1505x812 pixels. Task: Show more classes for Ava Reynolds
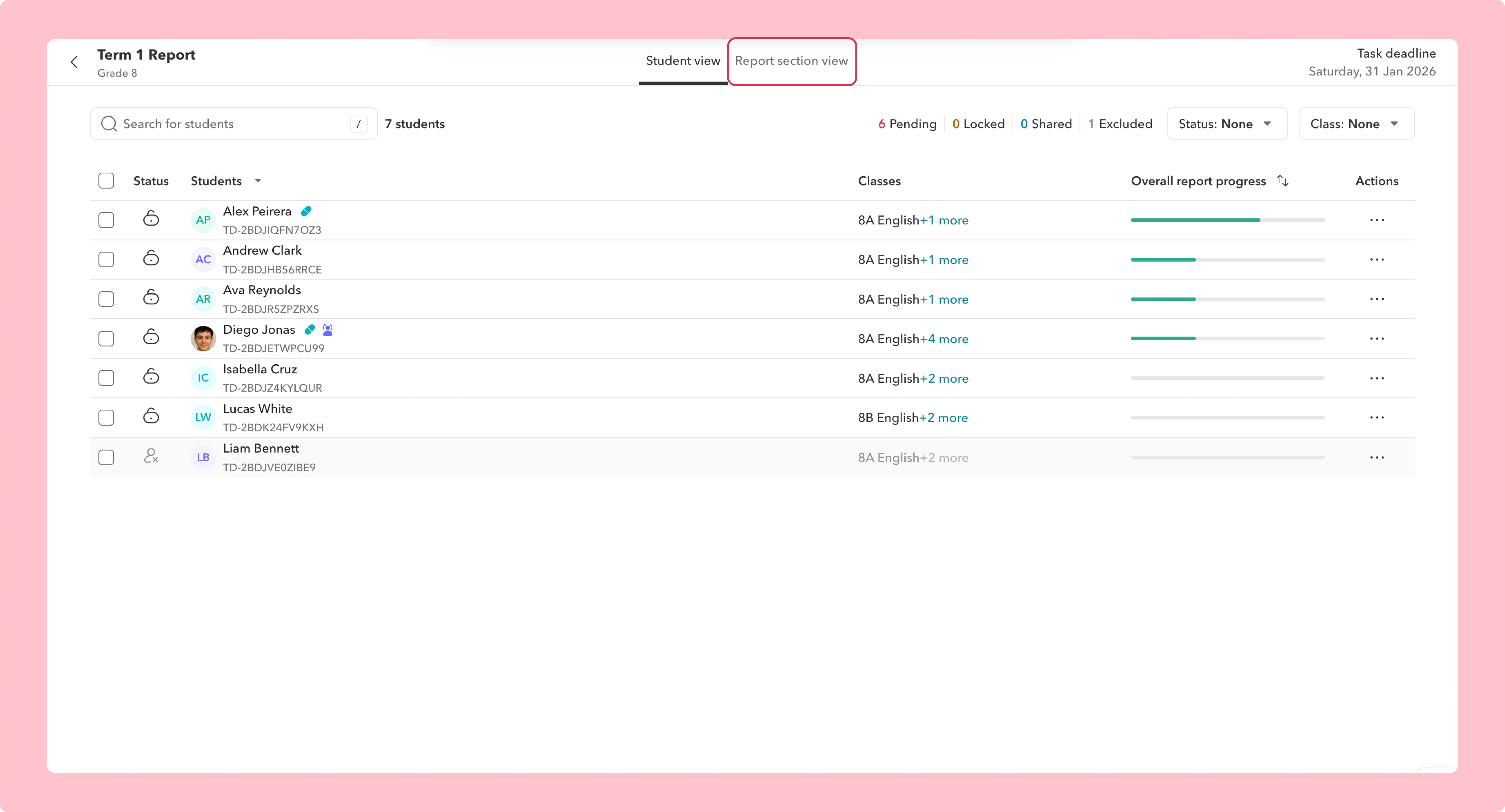[x=944, y=300]
